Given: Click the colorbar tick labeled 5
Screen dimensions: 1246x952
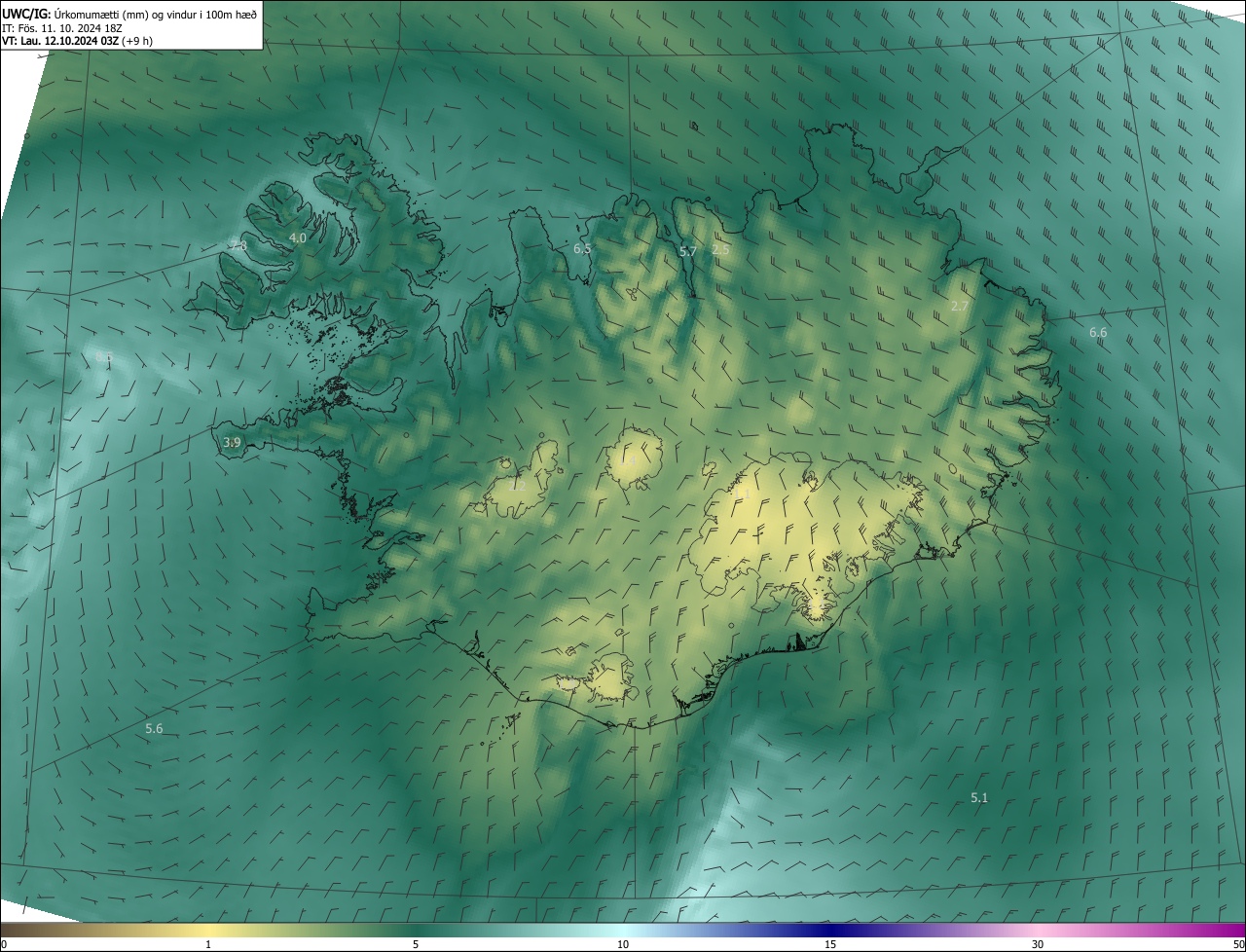Looking at the screenshot, I should coord(416,945).
